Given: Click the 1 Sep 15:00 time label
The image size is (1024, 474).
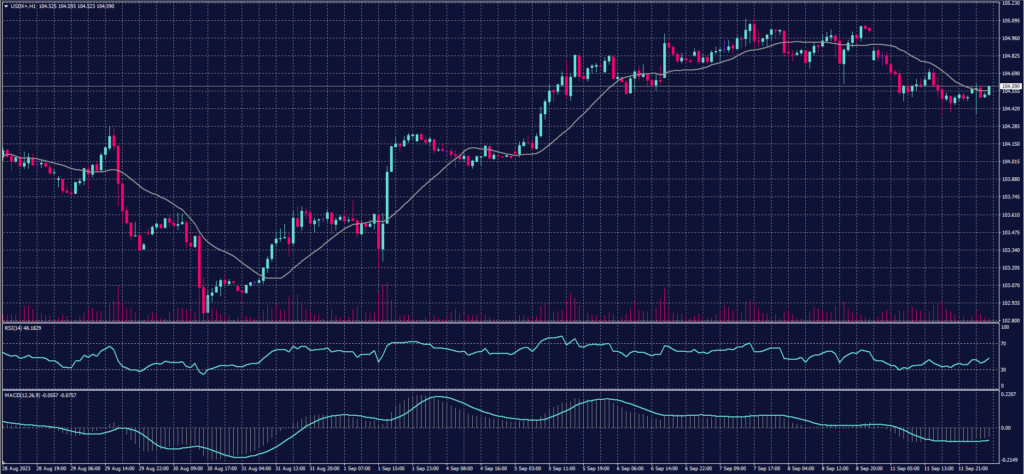Looking at the screenshot, I should click(390, 467).
